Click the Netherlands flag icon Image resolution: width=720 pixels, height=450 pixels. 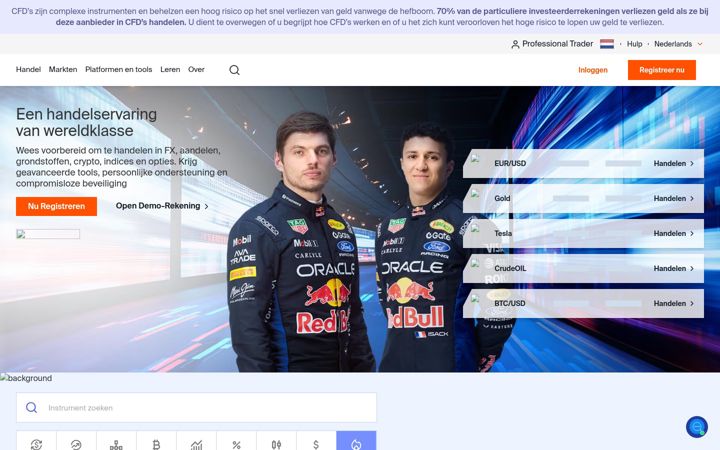click(607, 44)
